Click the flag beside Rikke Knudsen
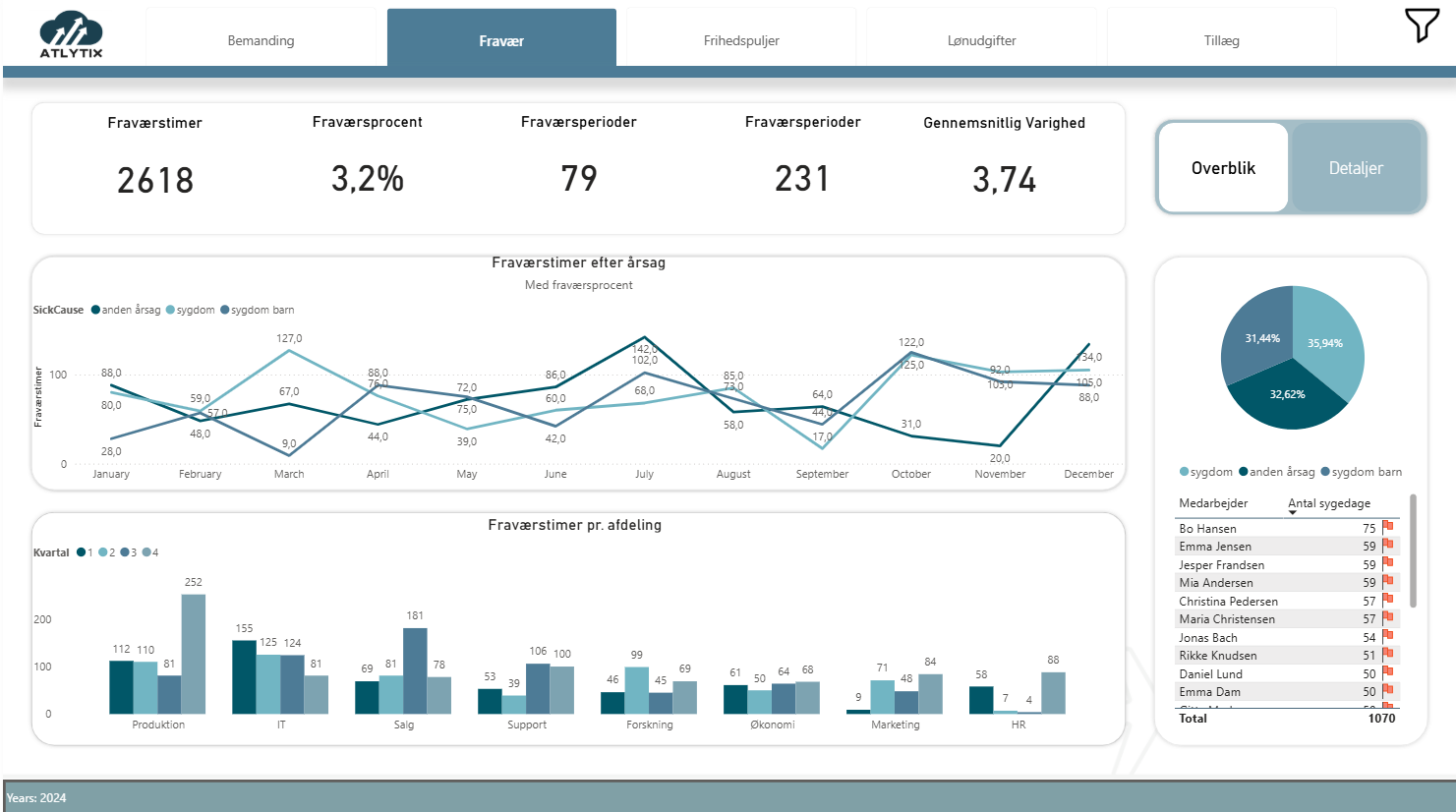Viewport: 1456px width, 812px height. click(x=1387, y=655)
